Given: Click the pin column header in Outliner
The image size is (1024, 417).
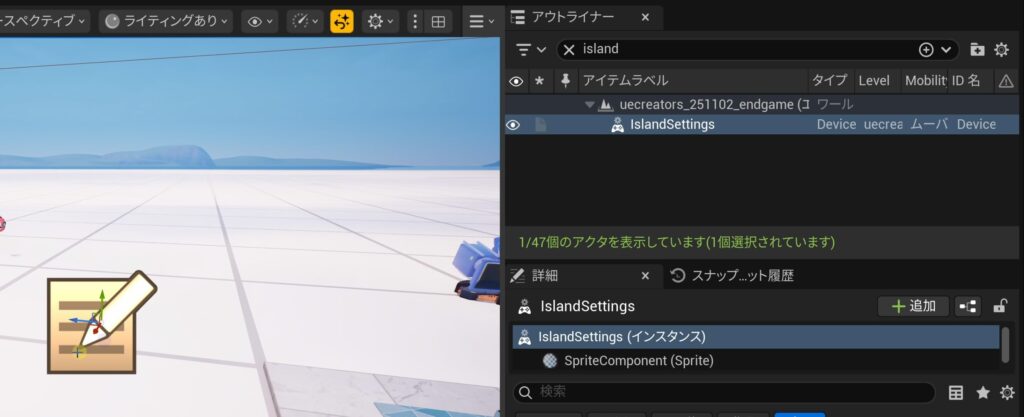Looking at the screenshot, I should pyautogui.click(x=567, y=81).
